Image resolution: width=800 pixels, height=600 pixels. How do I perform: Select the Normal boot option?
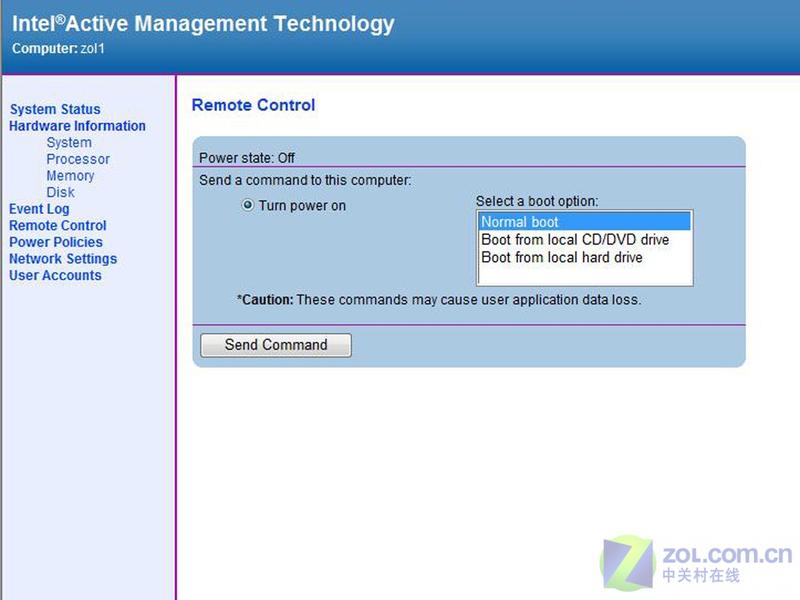[x=585, y=222]
